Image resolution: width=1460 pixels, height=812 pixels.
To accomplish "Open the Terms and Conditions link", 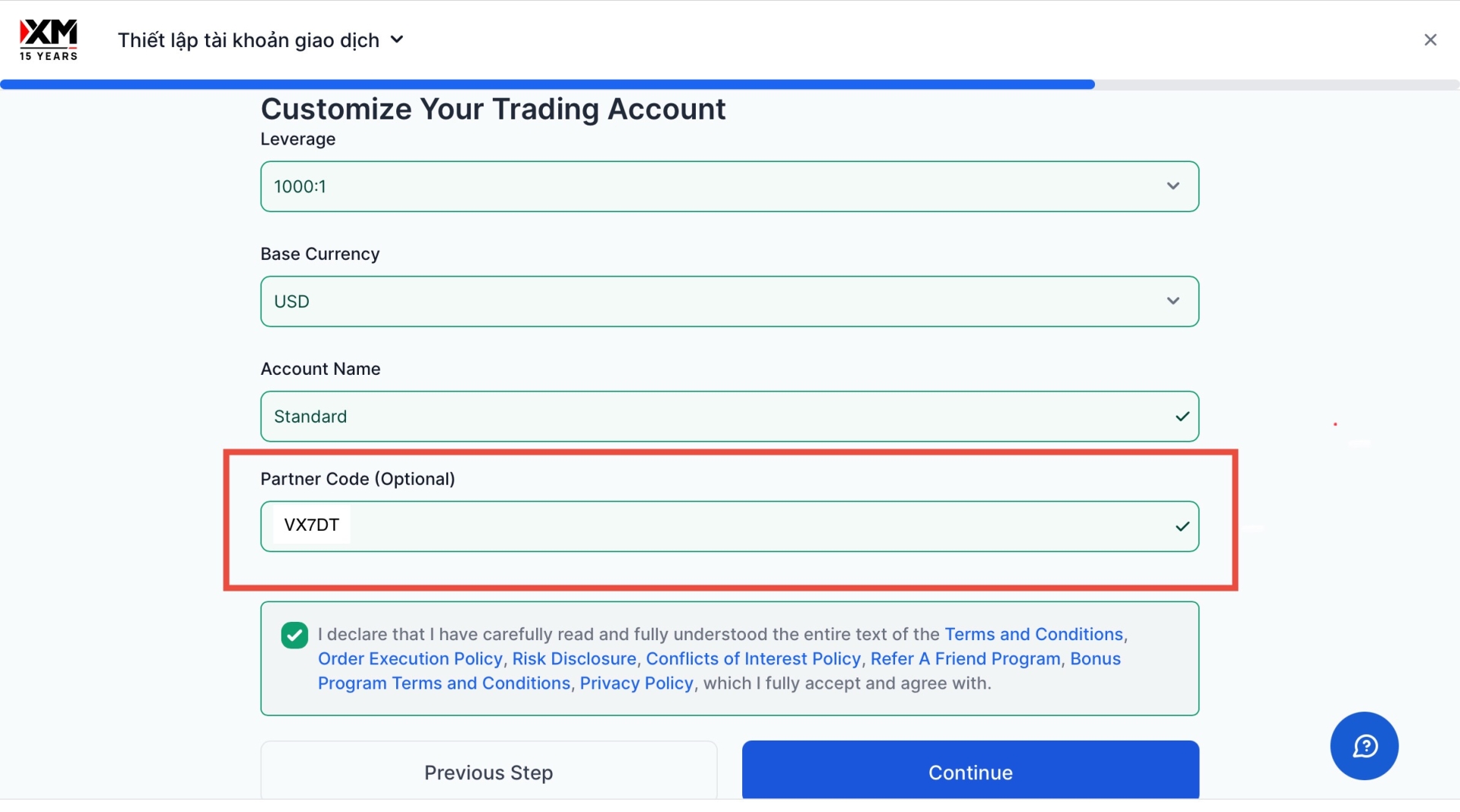I will pyautogui.click(x=1033, y=634).
